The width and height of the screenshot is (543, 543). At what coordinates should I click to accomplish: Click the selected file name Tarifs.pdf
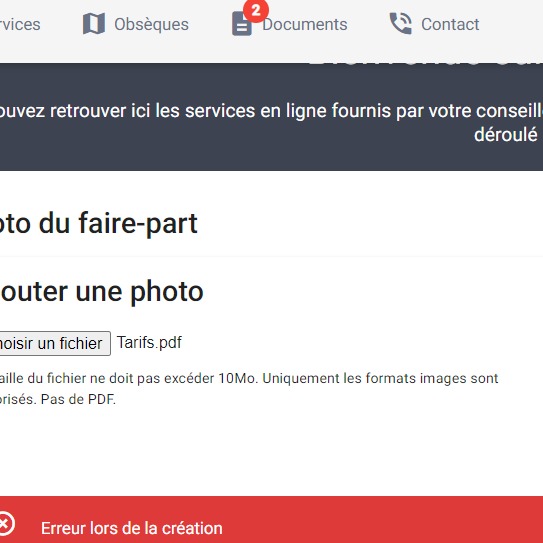[x=149, y=342]
